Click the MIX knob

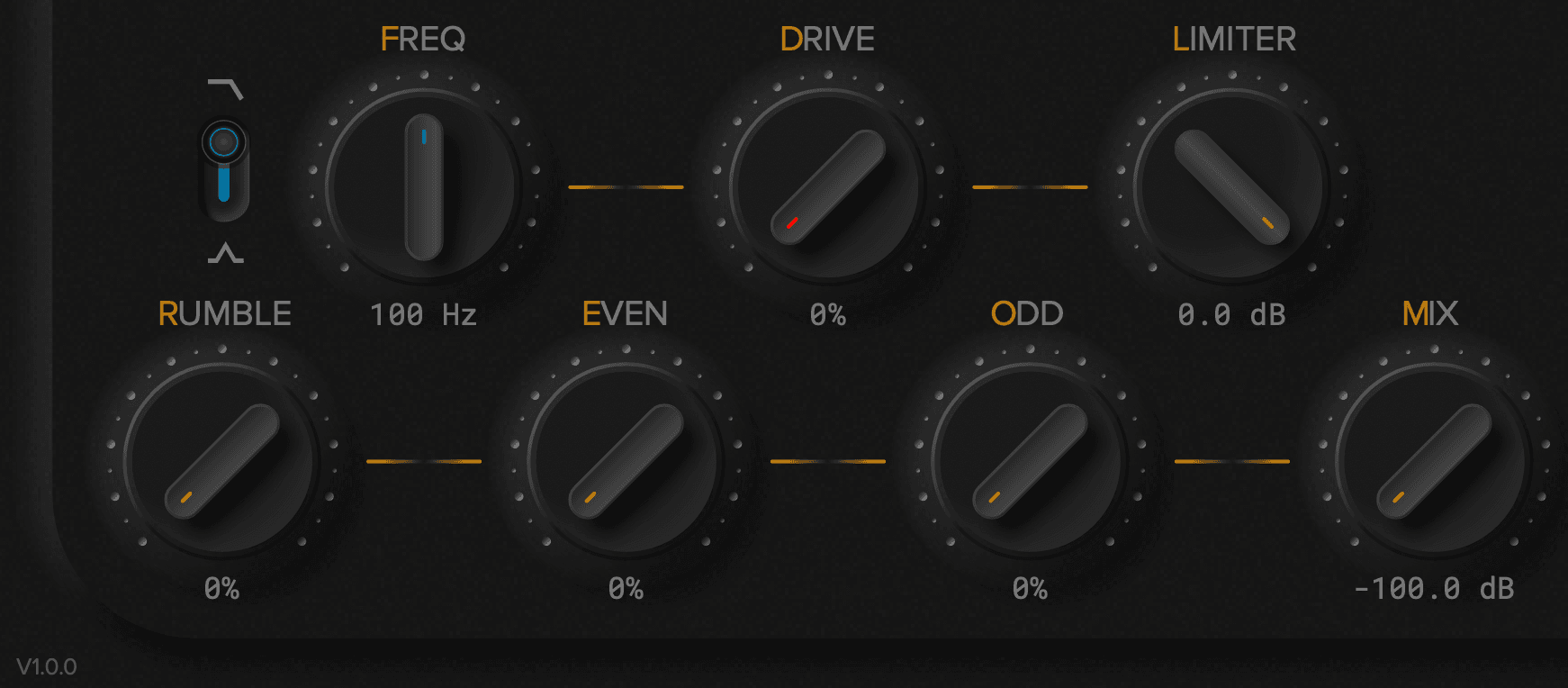point(1433,461)
